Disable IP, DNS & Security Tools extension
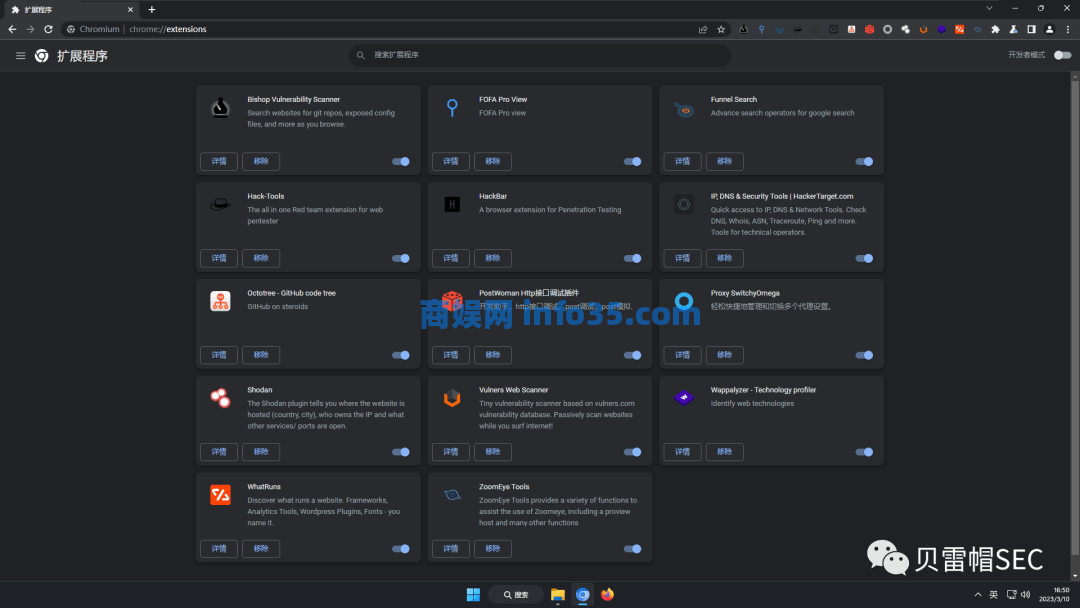Image resolution: width=1080 pixels, height=608 pixels. [864, 259]
